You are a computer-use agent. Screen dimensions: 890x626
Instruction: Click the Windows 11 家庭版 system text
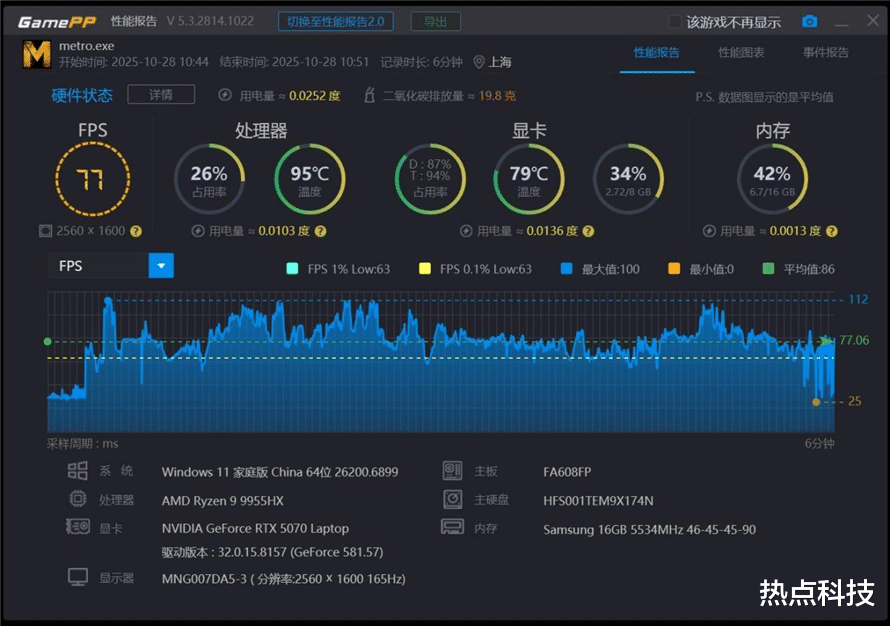[280, 472]
